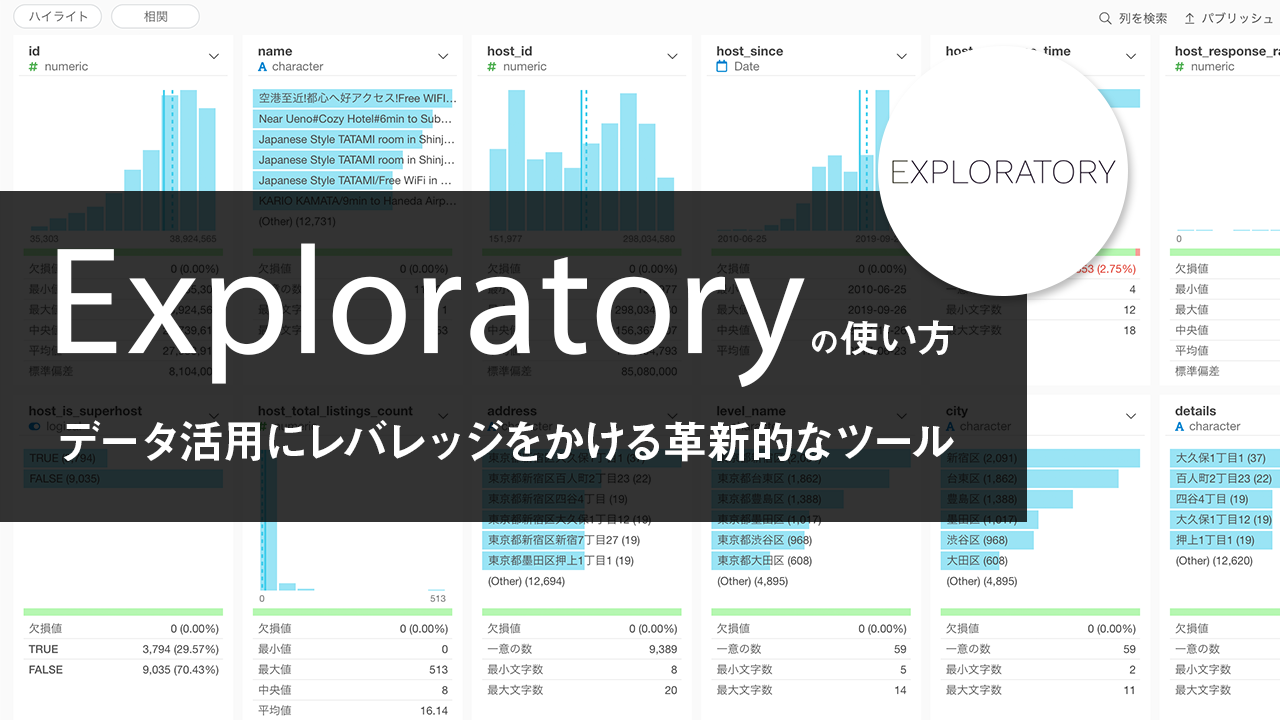Click the details column header name

point(1196,411)
